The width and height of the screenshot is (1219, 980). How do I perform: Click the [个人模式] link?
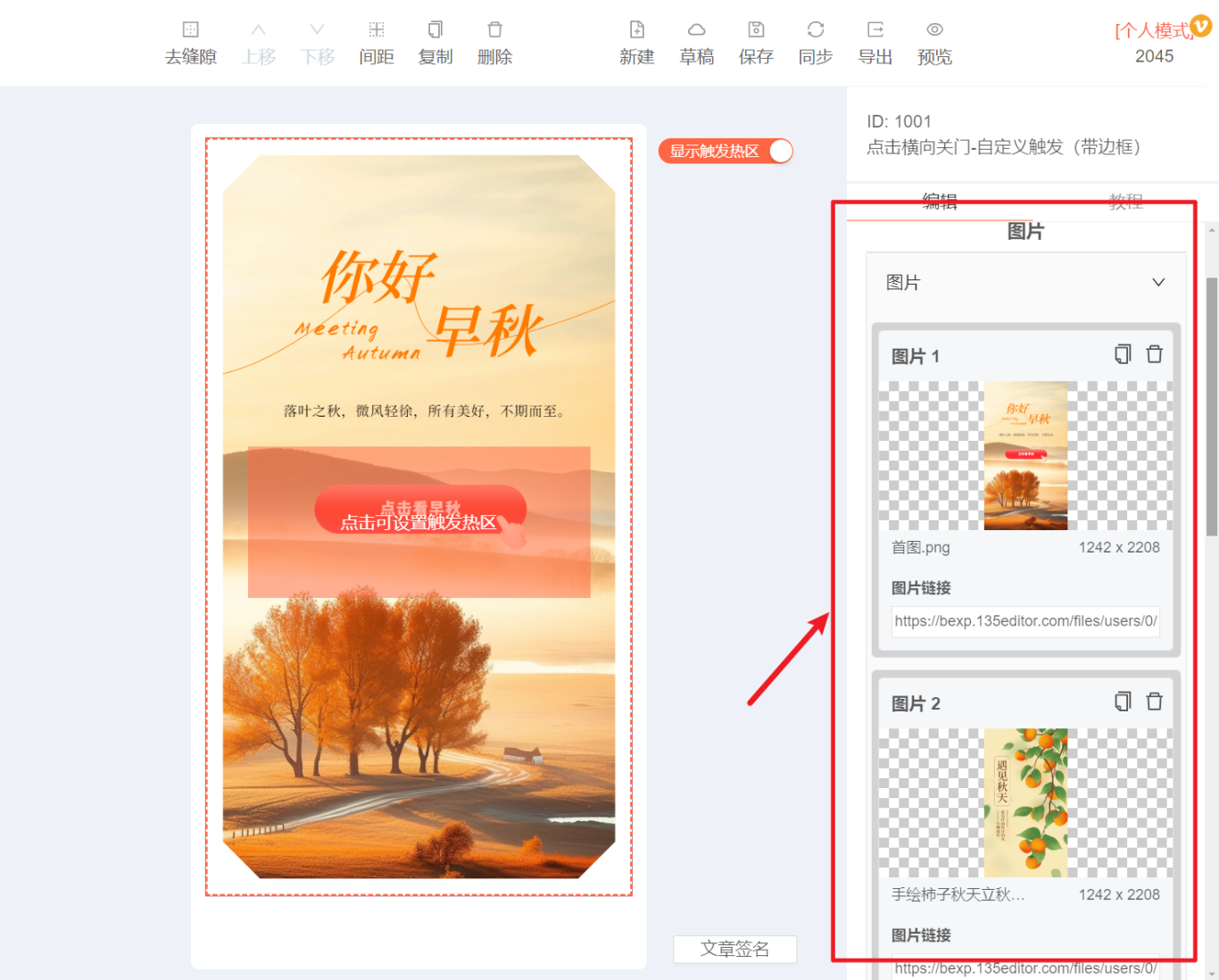1154,31
